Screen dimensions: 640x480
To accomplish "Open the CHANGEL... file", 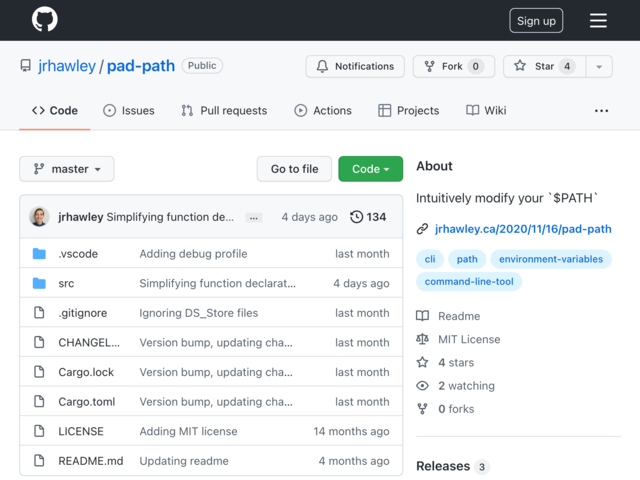I will (89, 342).
